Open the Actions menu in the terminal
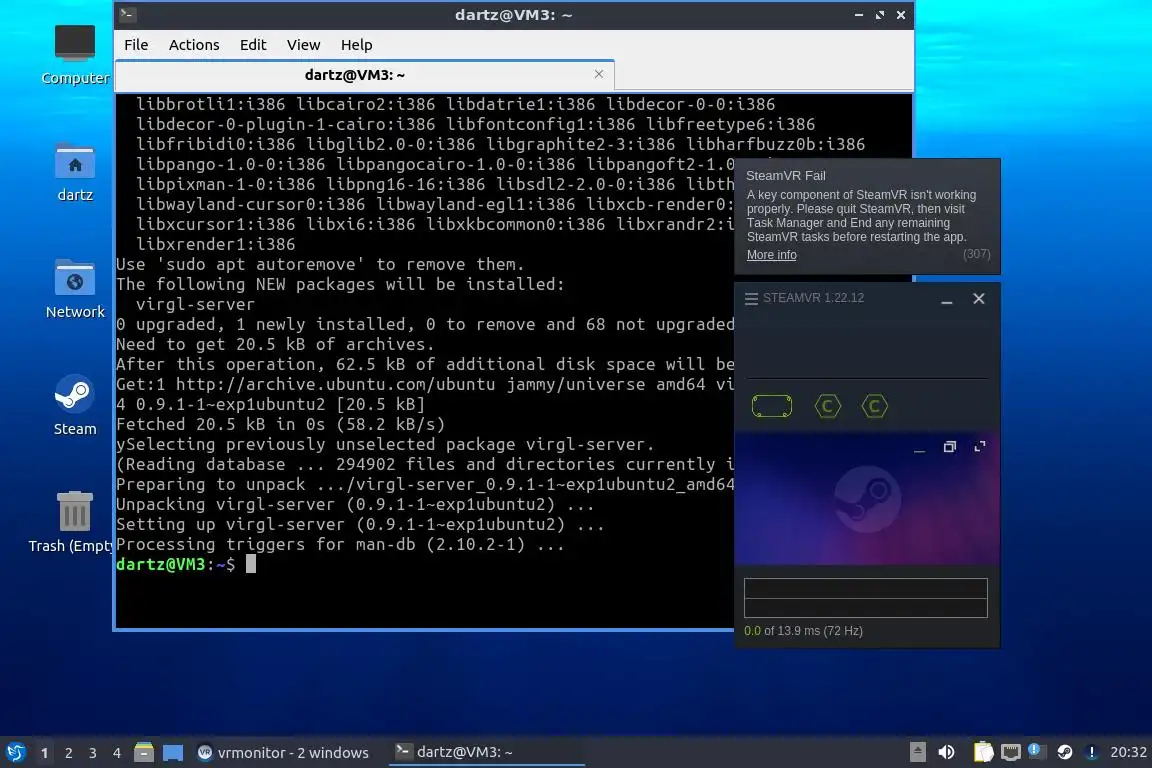Viewport: 1152px width, 768px height. (x=194, y=45)
